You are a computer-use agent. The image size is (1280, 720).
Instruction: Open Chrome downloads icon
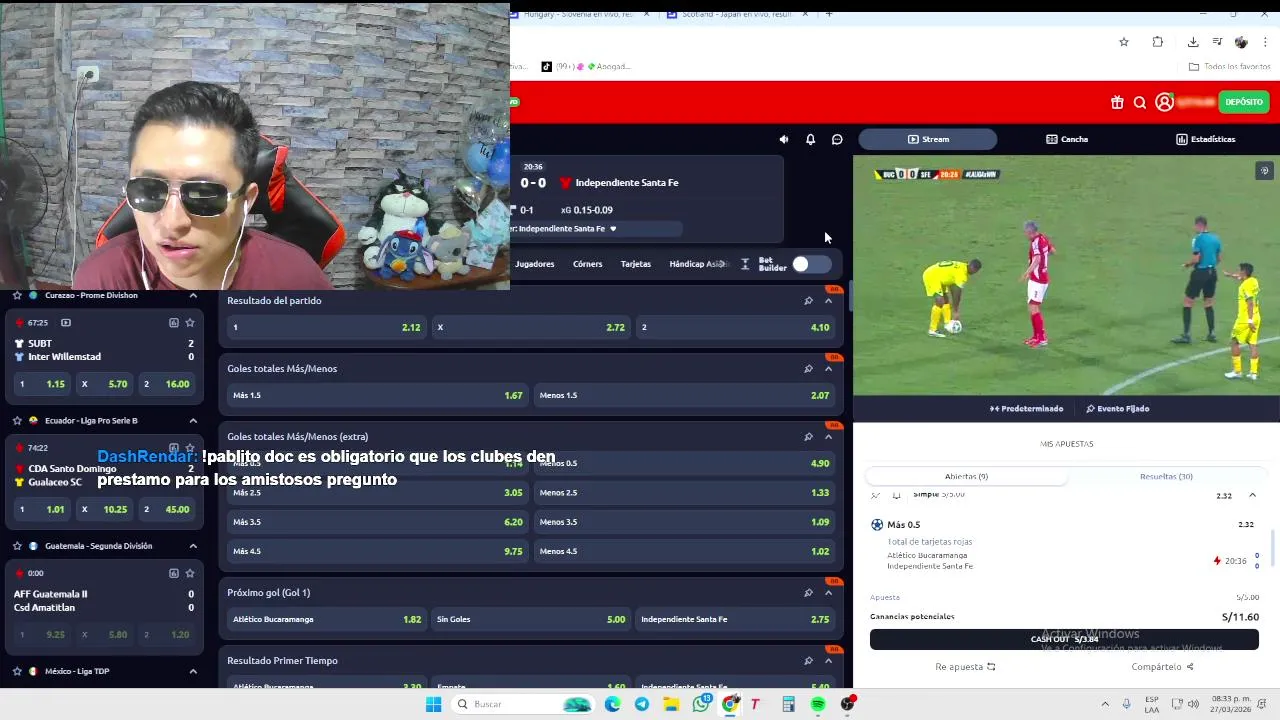tap(1193, 42)
